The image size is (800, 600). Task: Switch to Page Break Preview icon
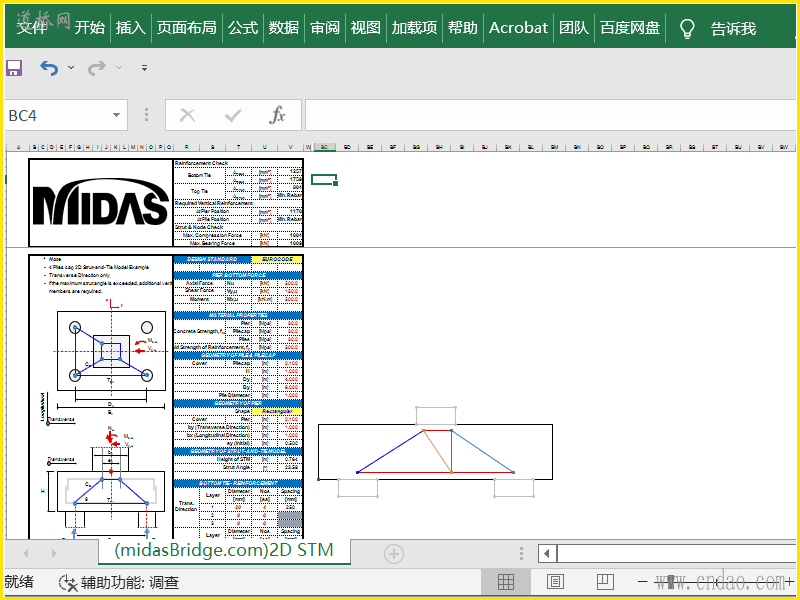click(605, 582)
